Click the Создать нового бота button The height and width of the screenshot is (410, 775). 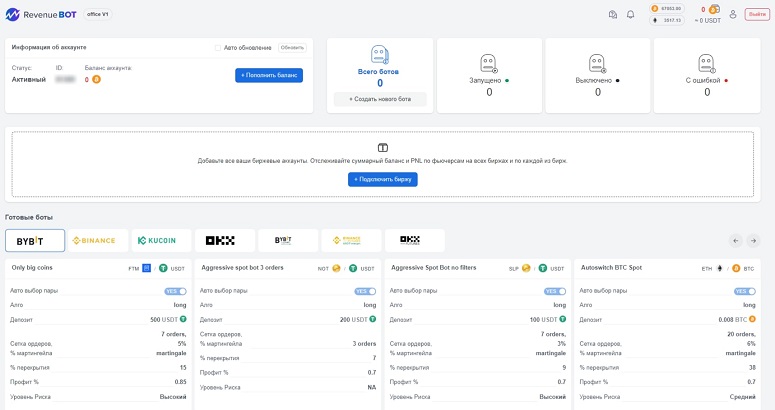coord(380,99)
